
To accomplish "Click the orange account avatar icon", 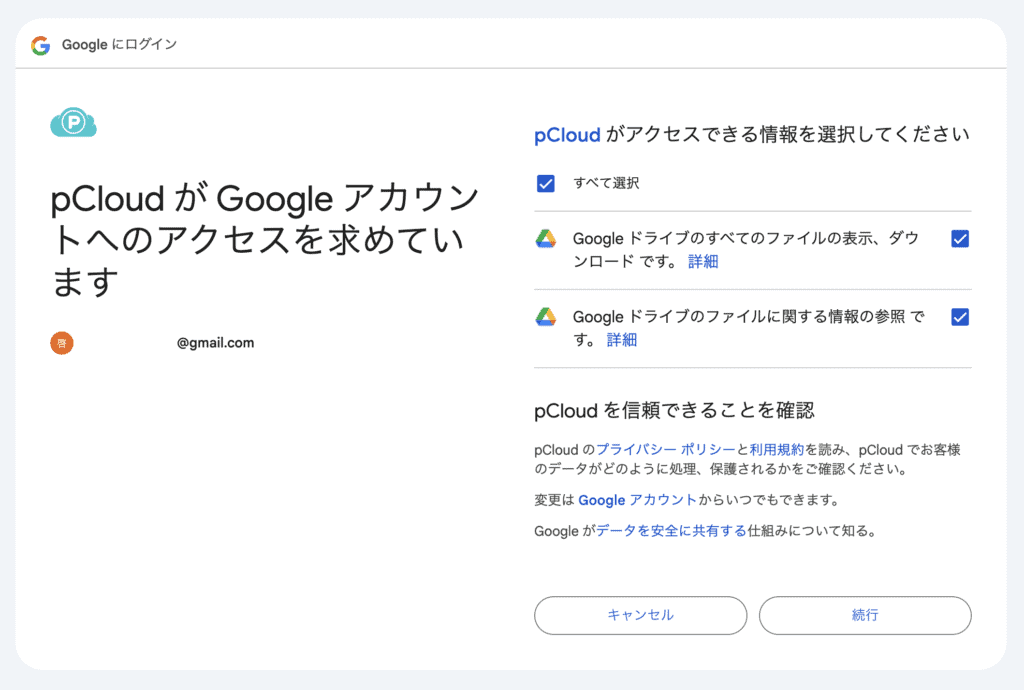I will tap(62, 343).
